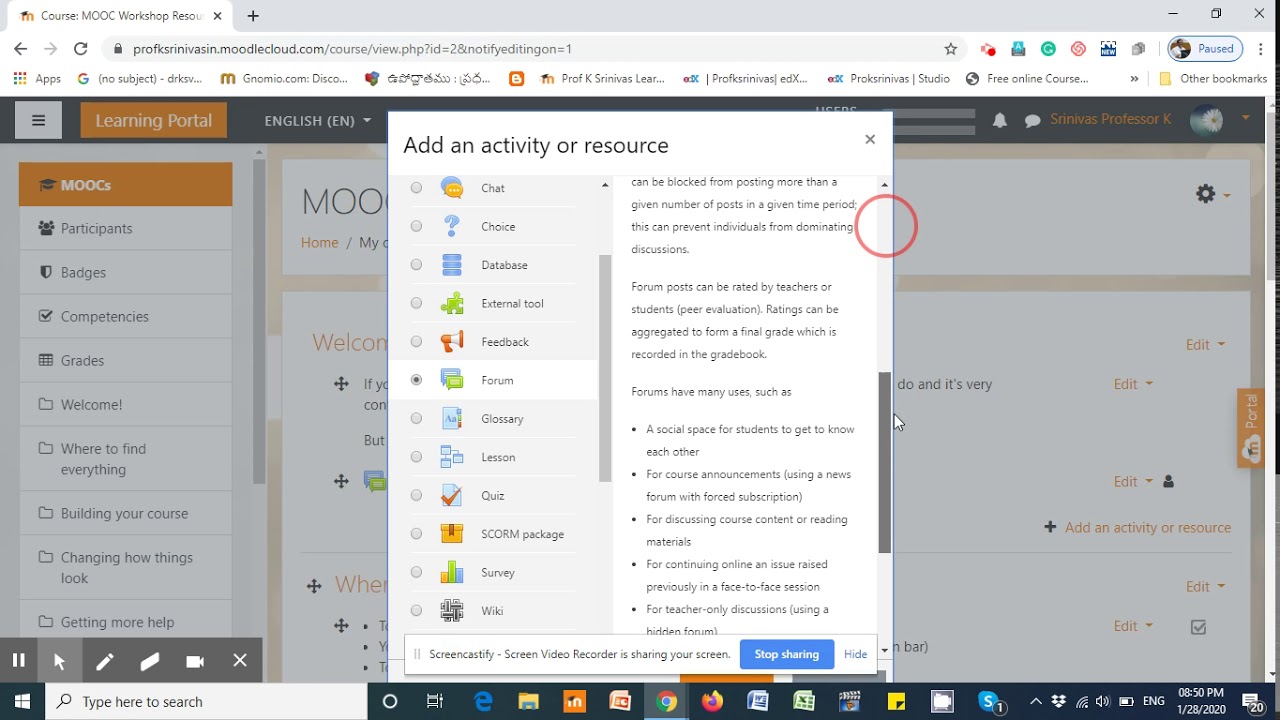Open the hamburger side menu

pyautogui.click(x=39, y=120)
